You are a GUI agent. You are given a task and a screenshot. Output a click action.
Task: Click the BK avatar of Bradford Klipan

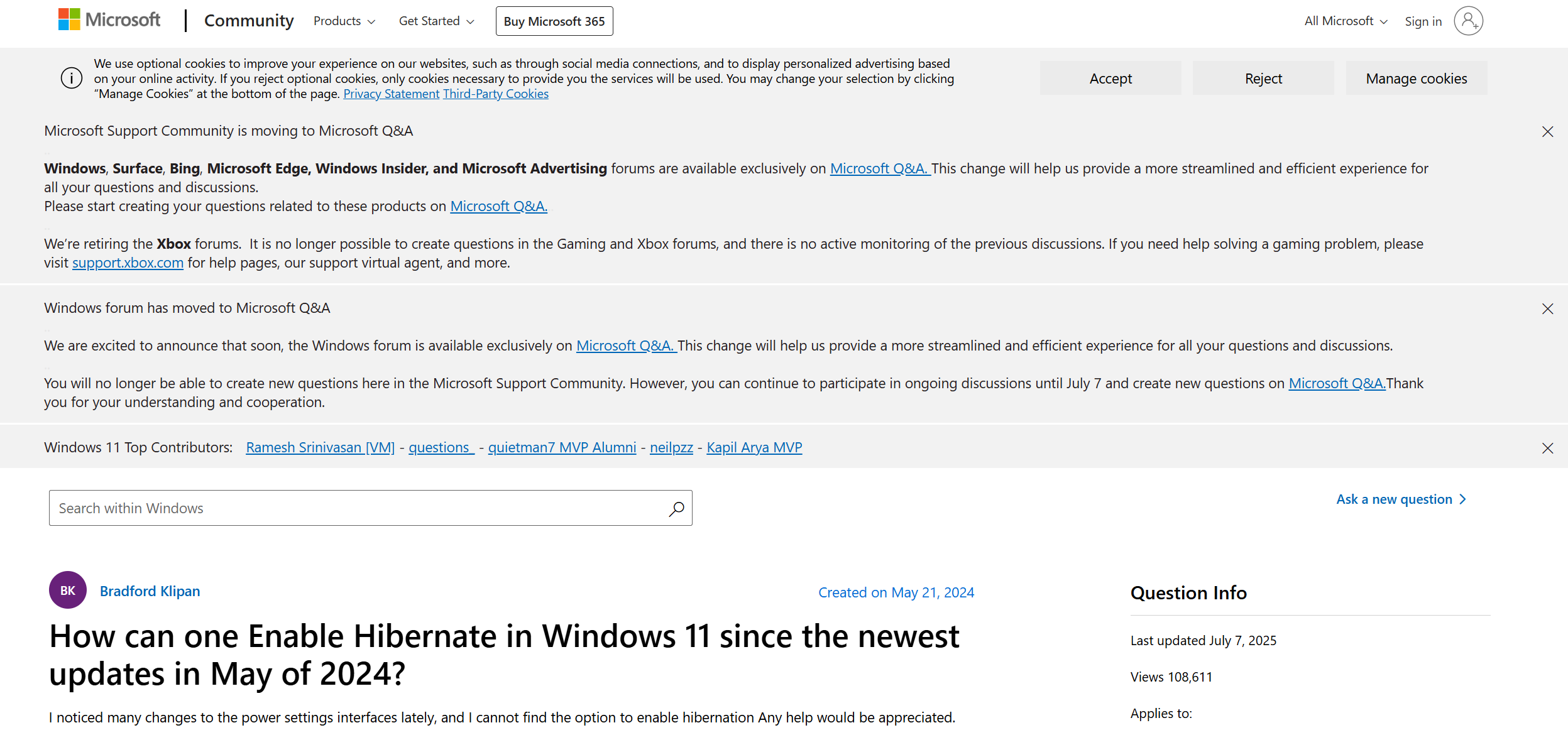click(68, 590)
